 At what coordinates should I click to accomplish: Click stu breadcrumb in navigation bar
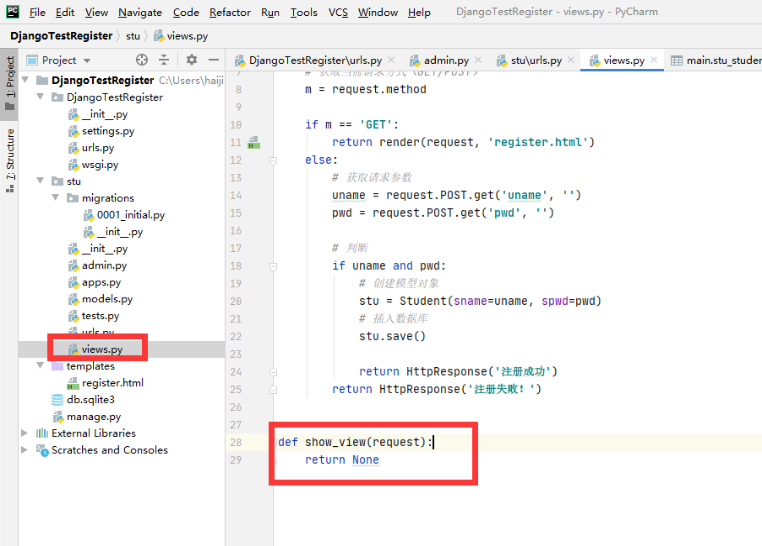click(x=133, y=36)
